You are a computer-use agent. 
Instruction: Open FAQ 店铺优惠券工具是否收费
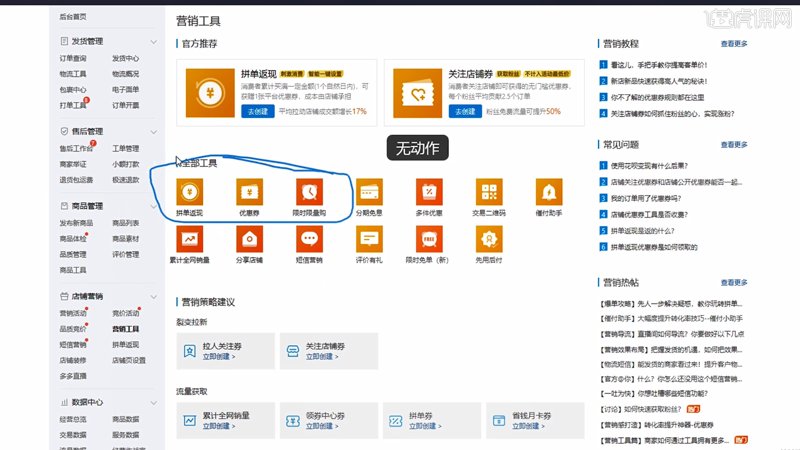pyautogui.click(x=649, y=215)
